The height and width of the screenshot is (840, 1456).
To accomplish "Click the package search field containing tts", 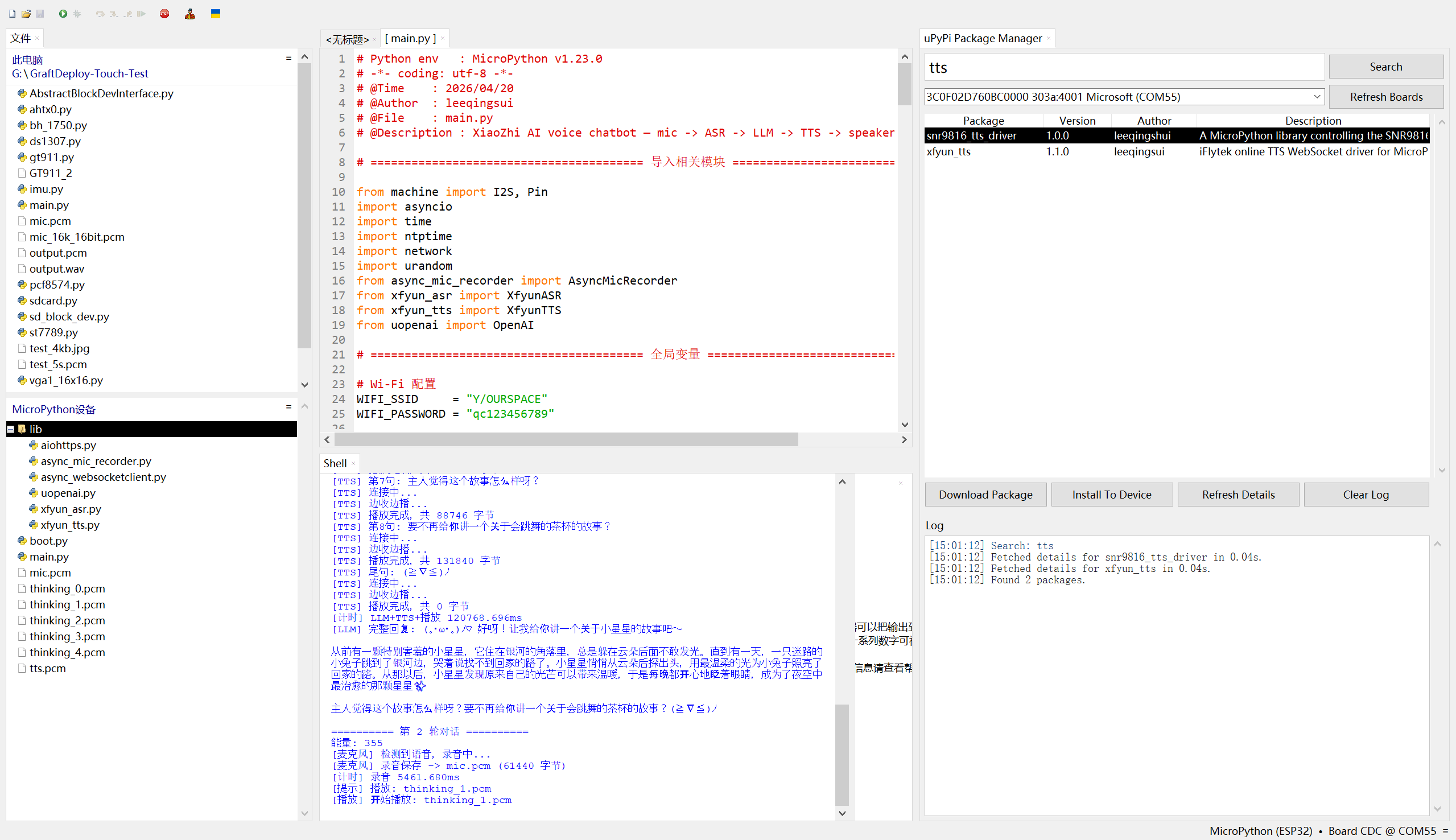I will (1123, 68).
